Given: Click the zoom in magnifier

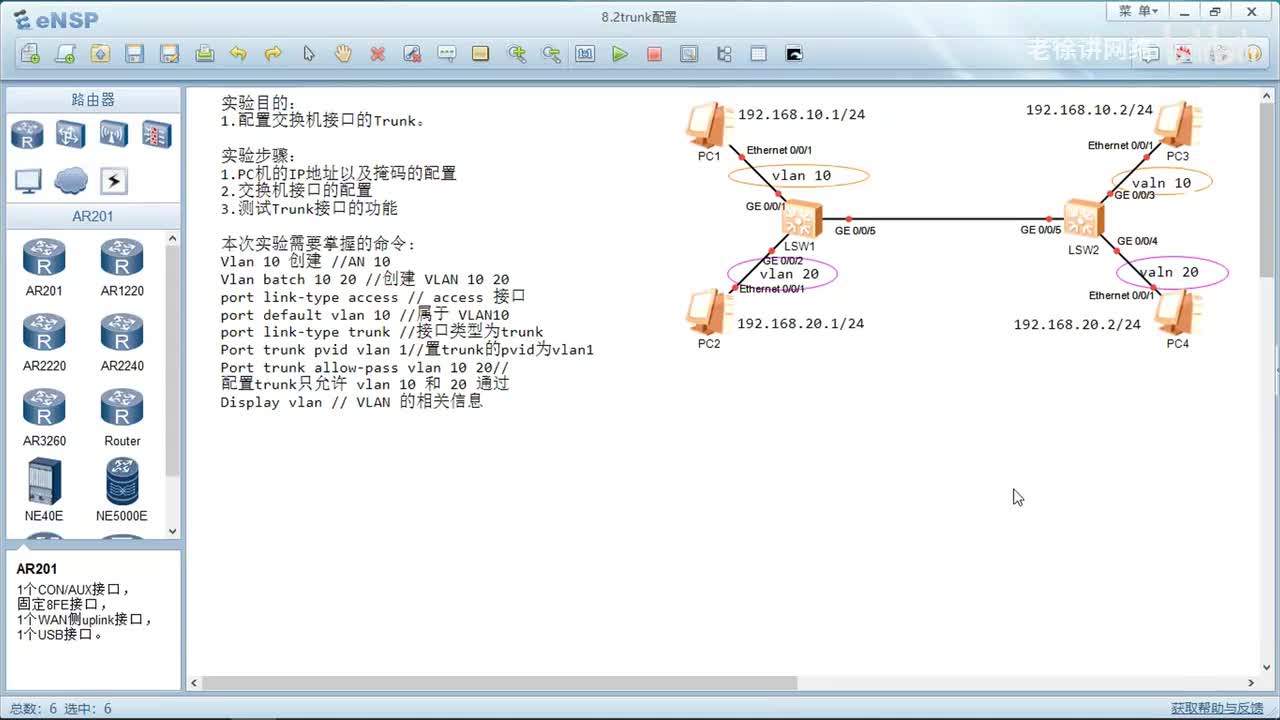Looking at the screenshot, I should click(516, 54).
